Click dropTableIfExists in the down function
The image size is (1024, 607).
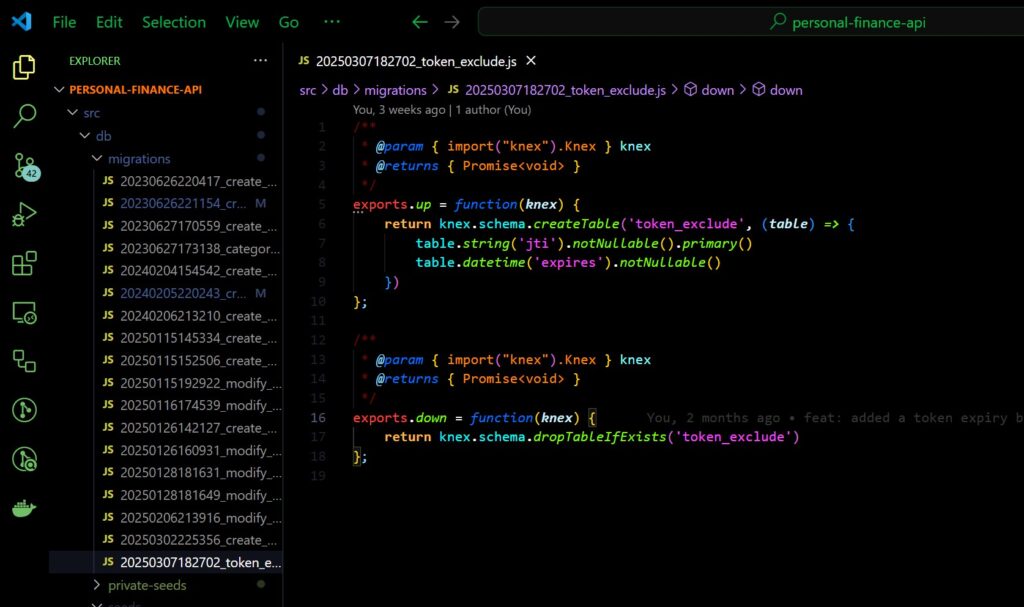click(600, 436)
